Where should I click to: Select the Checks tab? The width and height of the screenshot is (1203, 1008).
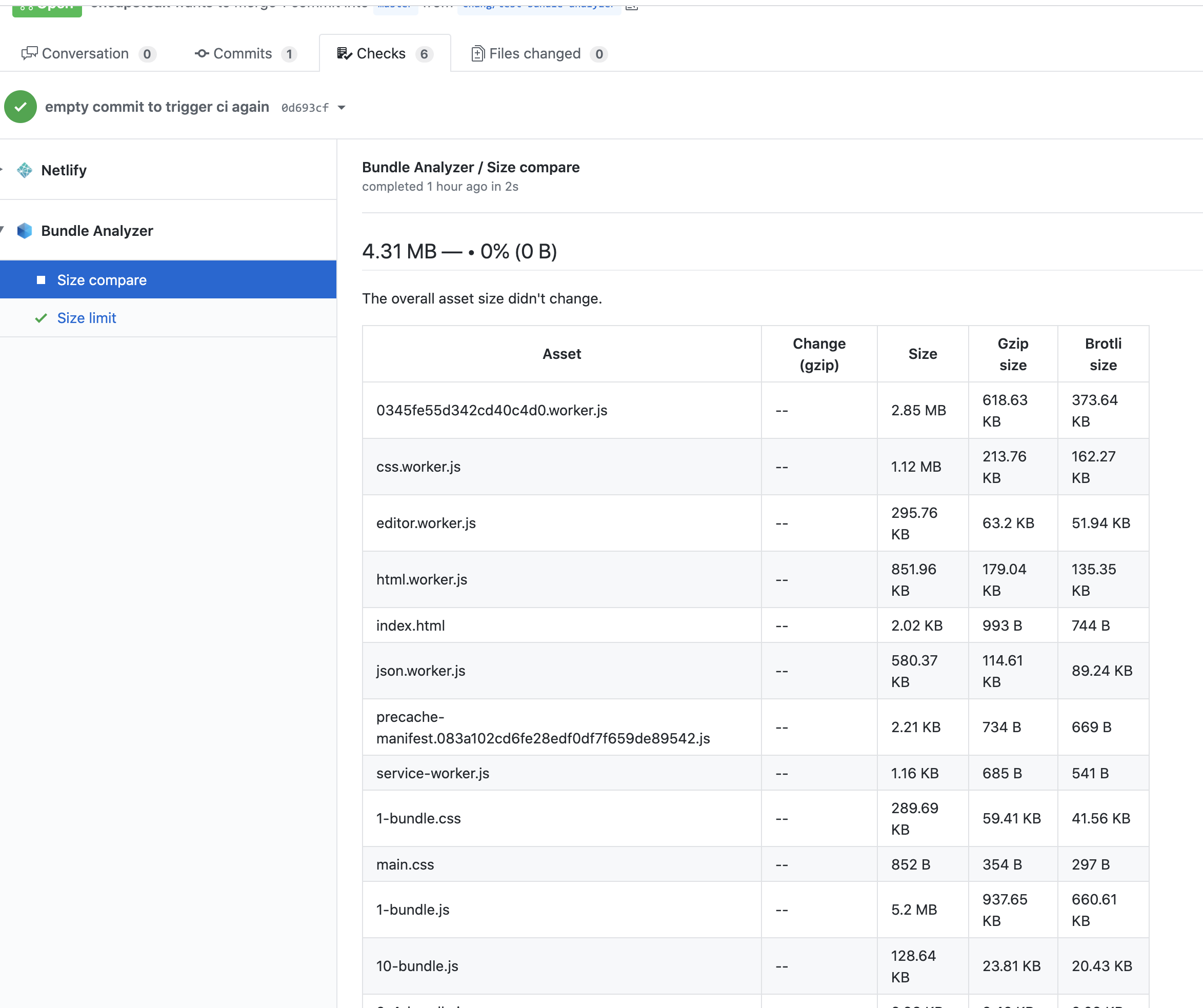(x=381, y=54)
